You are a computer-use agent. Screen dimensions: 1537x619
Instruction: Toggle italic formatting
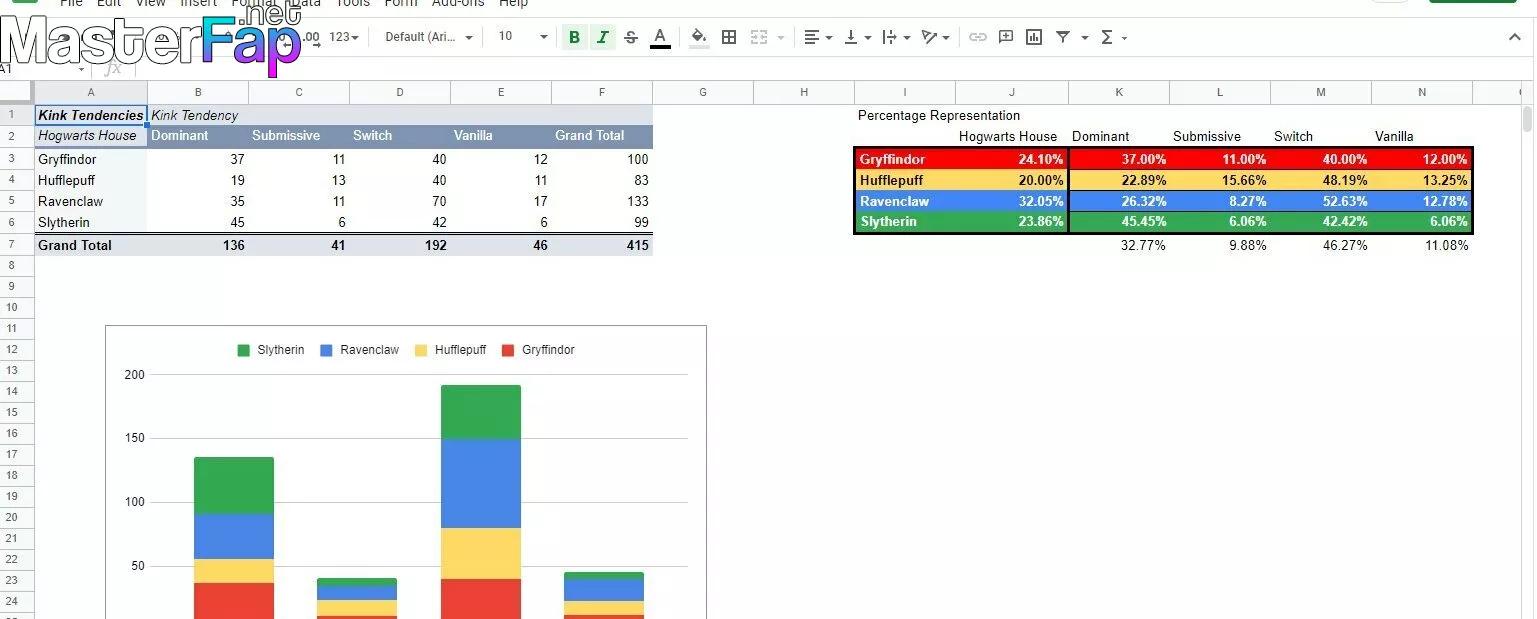coord(602,37)
